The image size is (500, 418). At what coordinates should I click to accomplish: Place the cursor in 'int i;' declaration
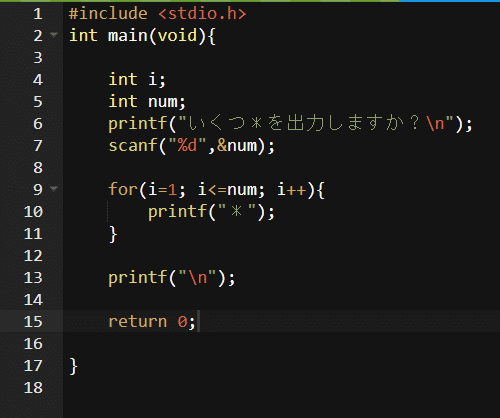[x=137, y=80]
